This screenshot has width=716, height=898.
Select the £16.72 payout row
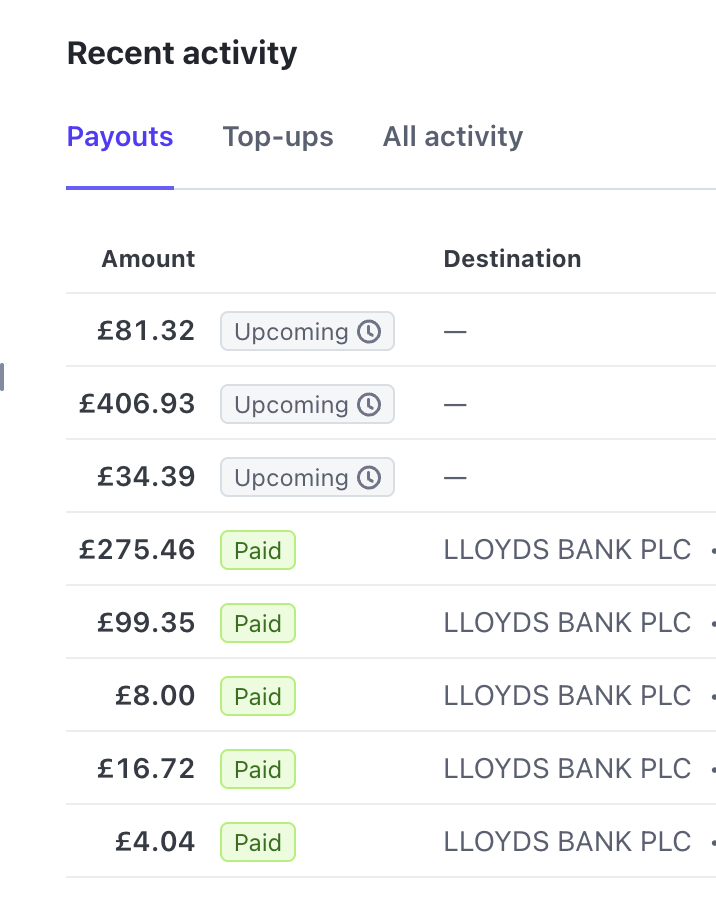click(146, 769)
